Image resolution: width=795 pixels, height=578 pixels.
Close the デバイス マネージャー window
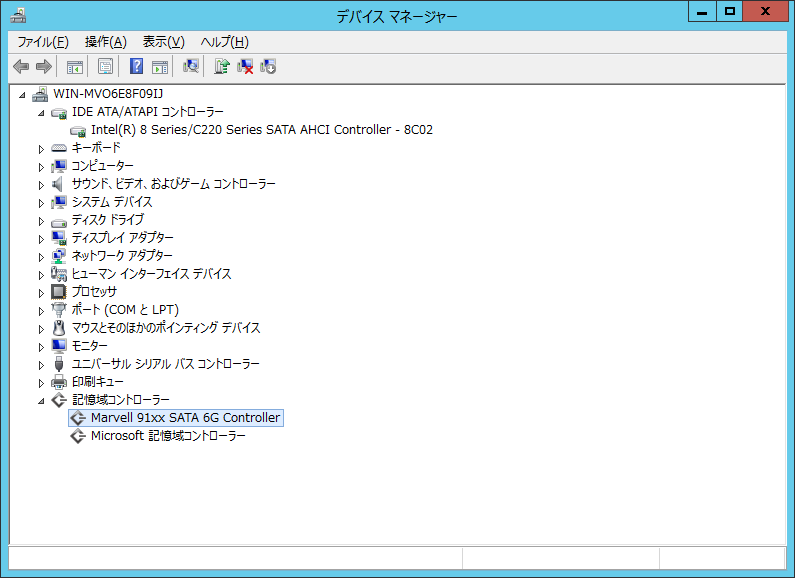pos(766,12)
